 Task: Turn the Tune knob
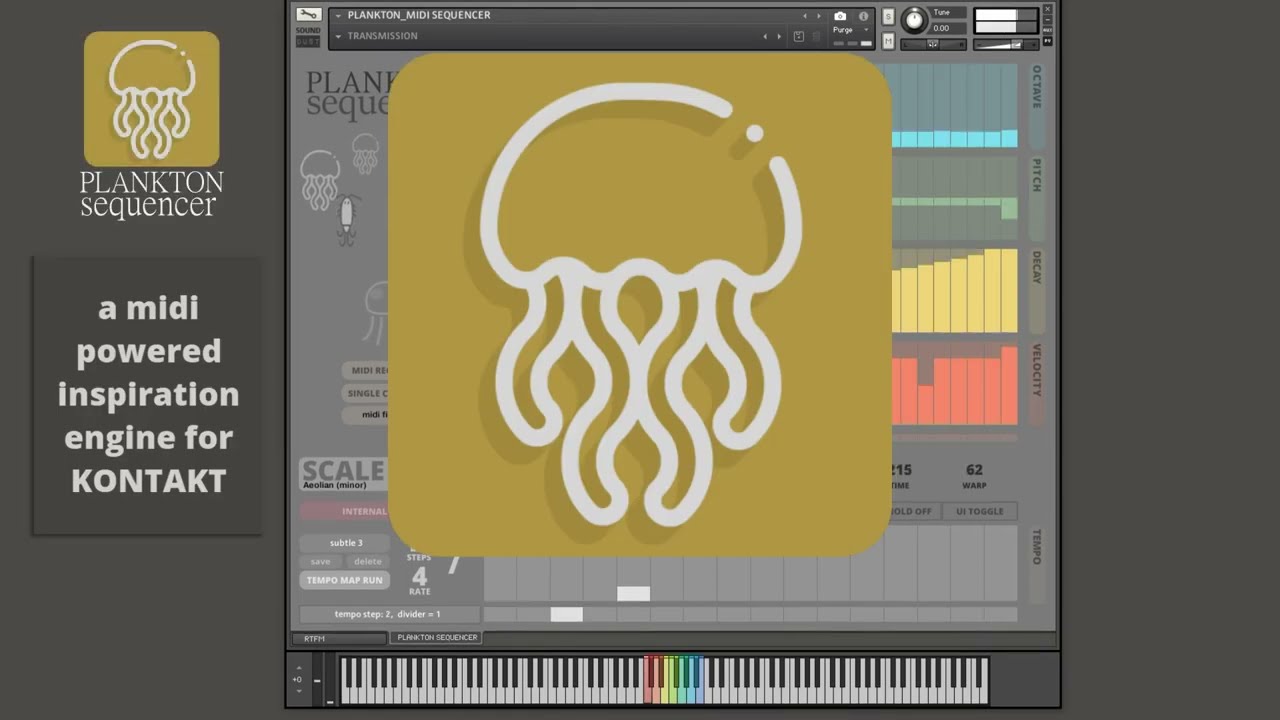914,20
